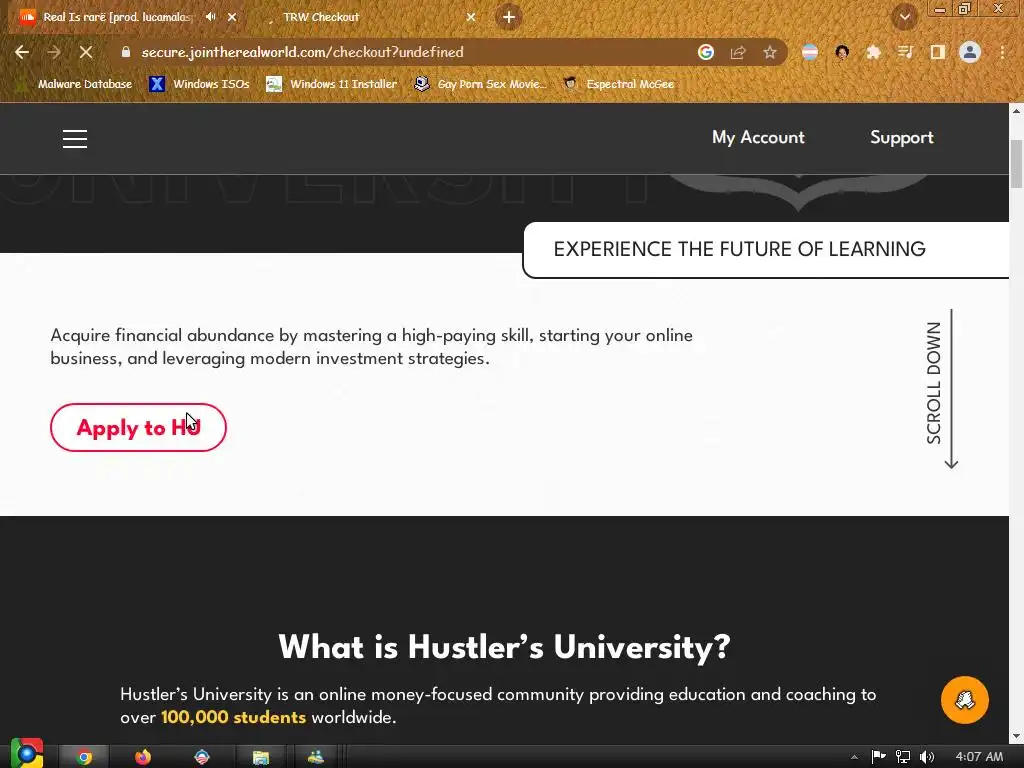
Task: Focus the address bar URL
Action: click(302, 52)
